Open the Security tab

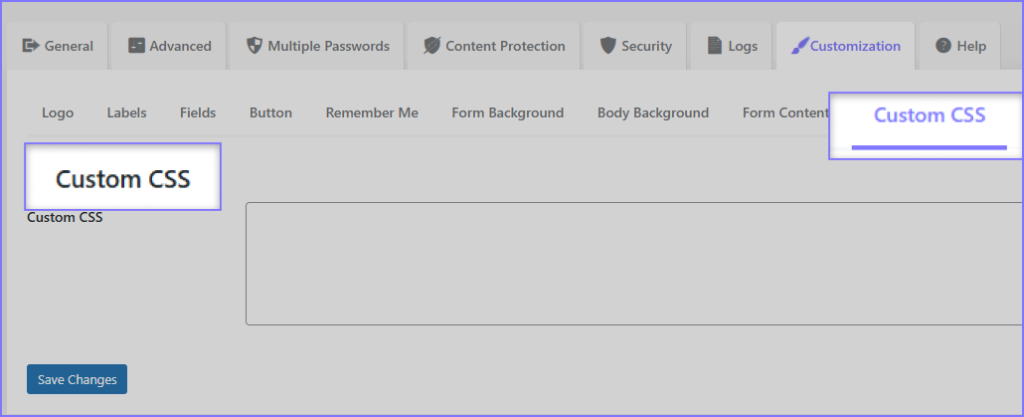[635, 46]
